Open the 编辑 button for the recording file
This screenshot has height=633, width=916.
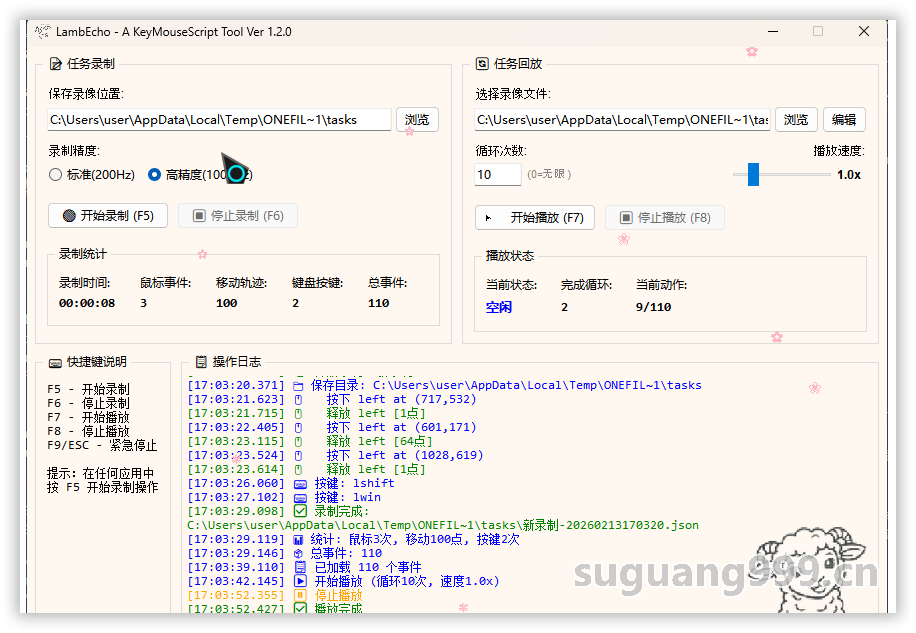point(844,120)
